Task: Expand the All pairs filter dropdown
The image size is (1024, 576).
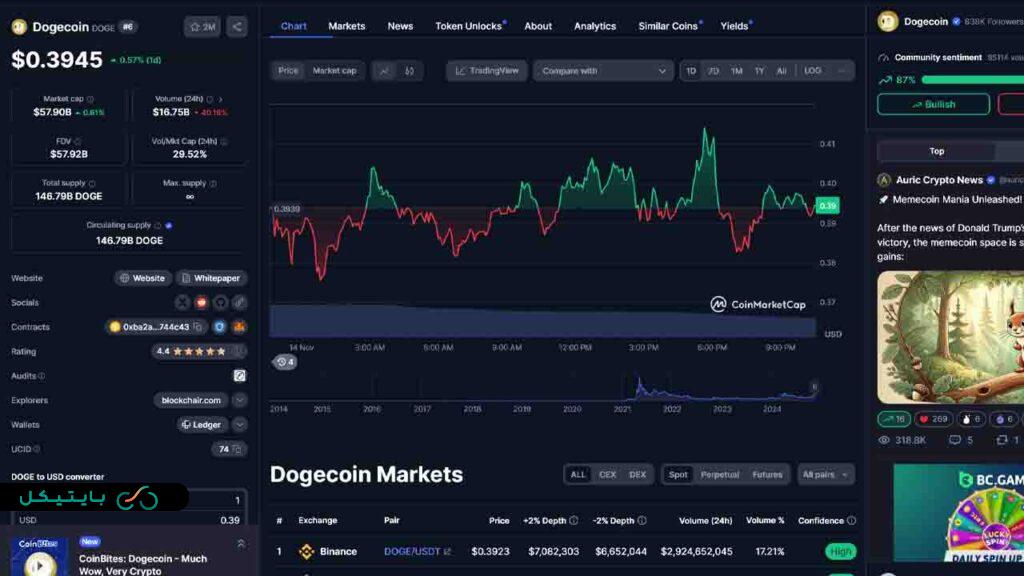Action: [x=826, y=474]
